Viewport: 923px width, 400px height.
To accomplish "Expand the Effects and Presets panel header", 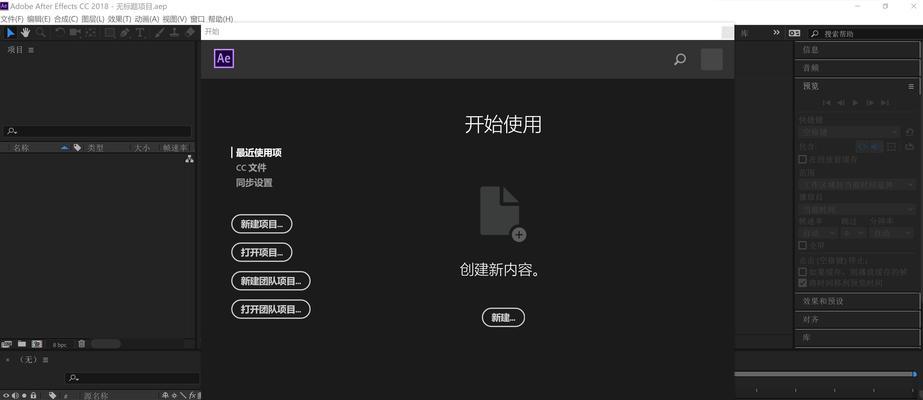I will (x=856, y=301).
